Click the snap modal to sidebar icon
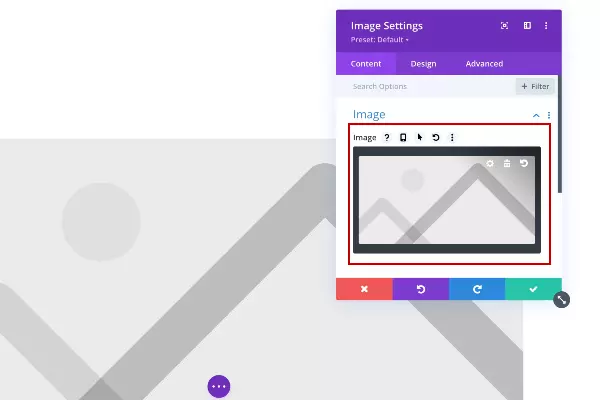600x400 pixels. tap(527, 26)
